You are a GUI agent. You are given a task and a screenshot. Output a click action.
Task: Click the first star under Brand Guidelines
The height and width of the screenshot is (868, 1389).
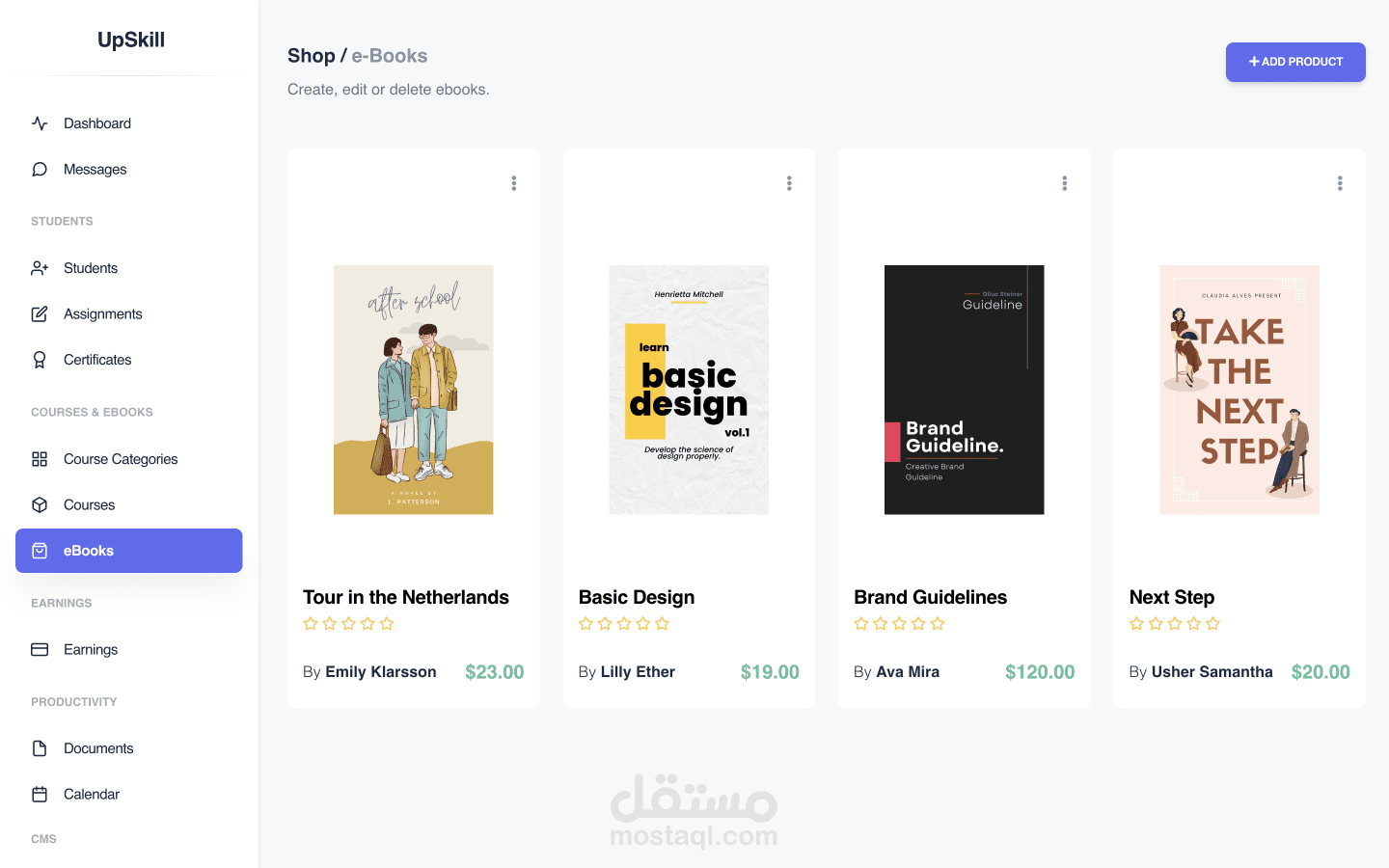861,624
